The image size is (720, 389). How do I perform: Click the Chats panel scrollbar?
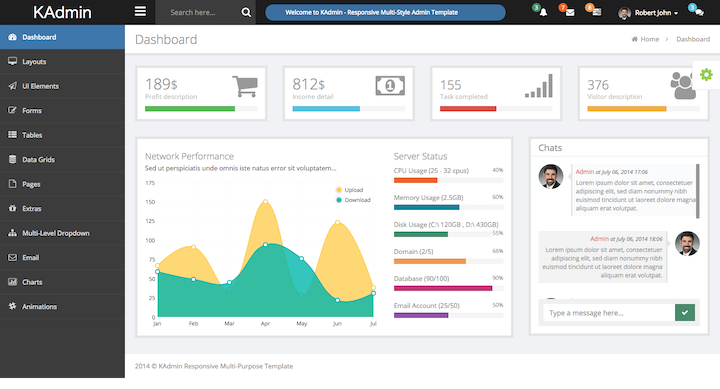[698, 191]
